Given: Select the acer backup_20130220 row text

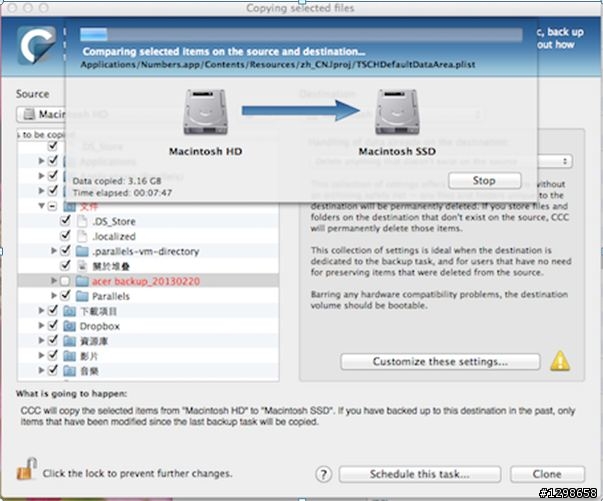Looking at the screenshot, I should (x=146, y=281).
